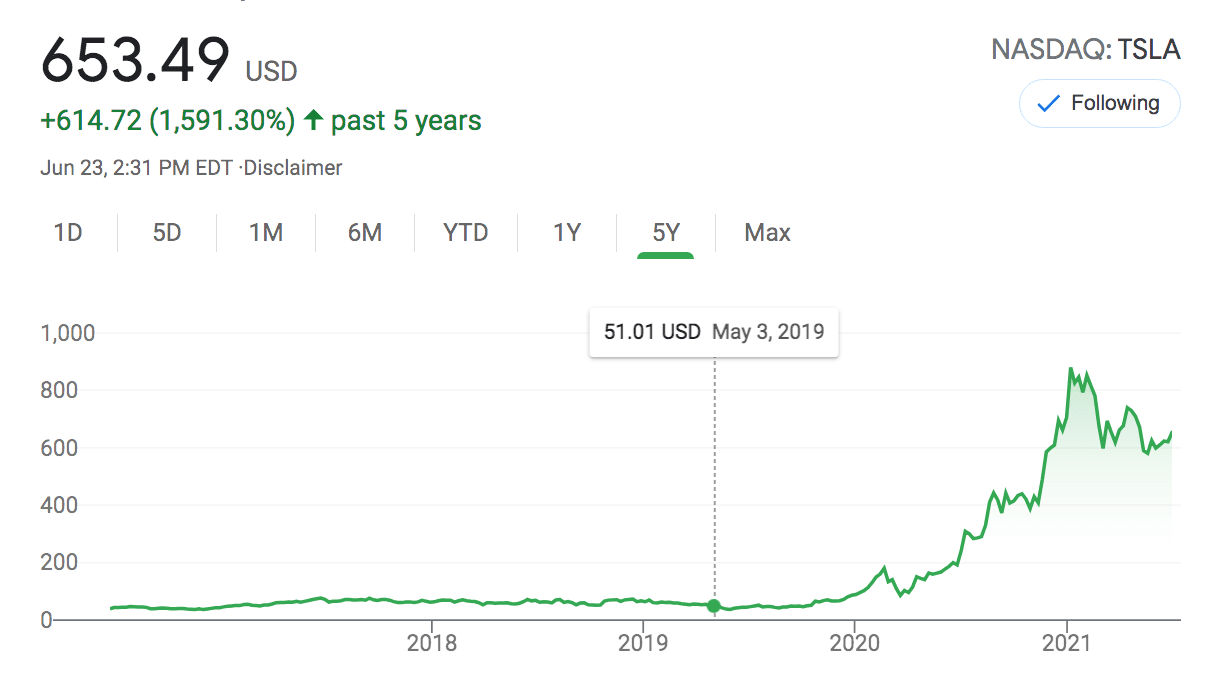Open the Max range tab
Viewport: 1228px width, 678px height.
pos(767,233)
